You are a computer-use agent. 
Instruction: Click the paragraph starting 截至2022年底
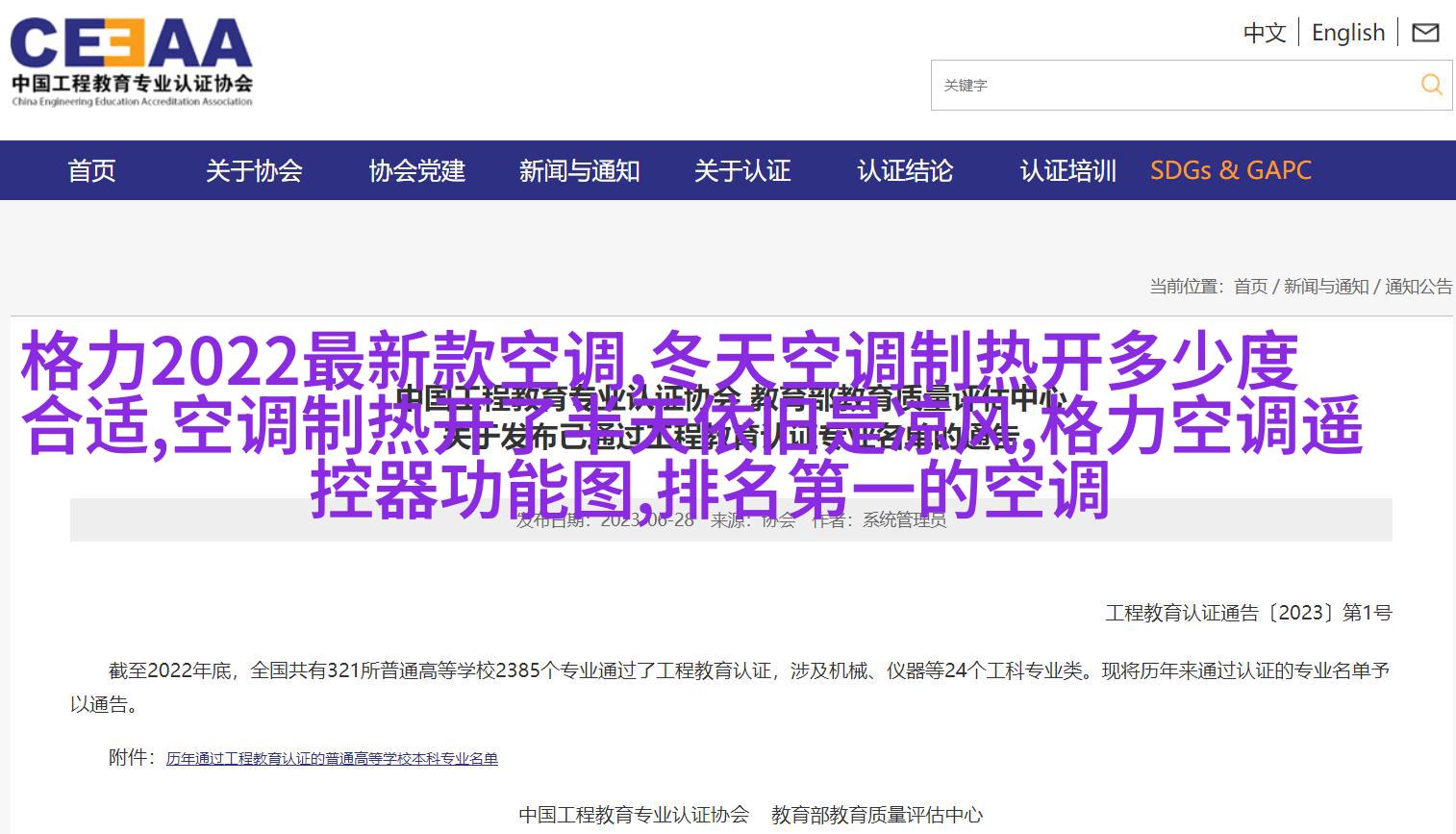click(x=731, y=687)
